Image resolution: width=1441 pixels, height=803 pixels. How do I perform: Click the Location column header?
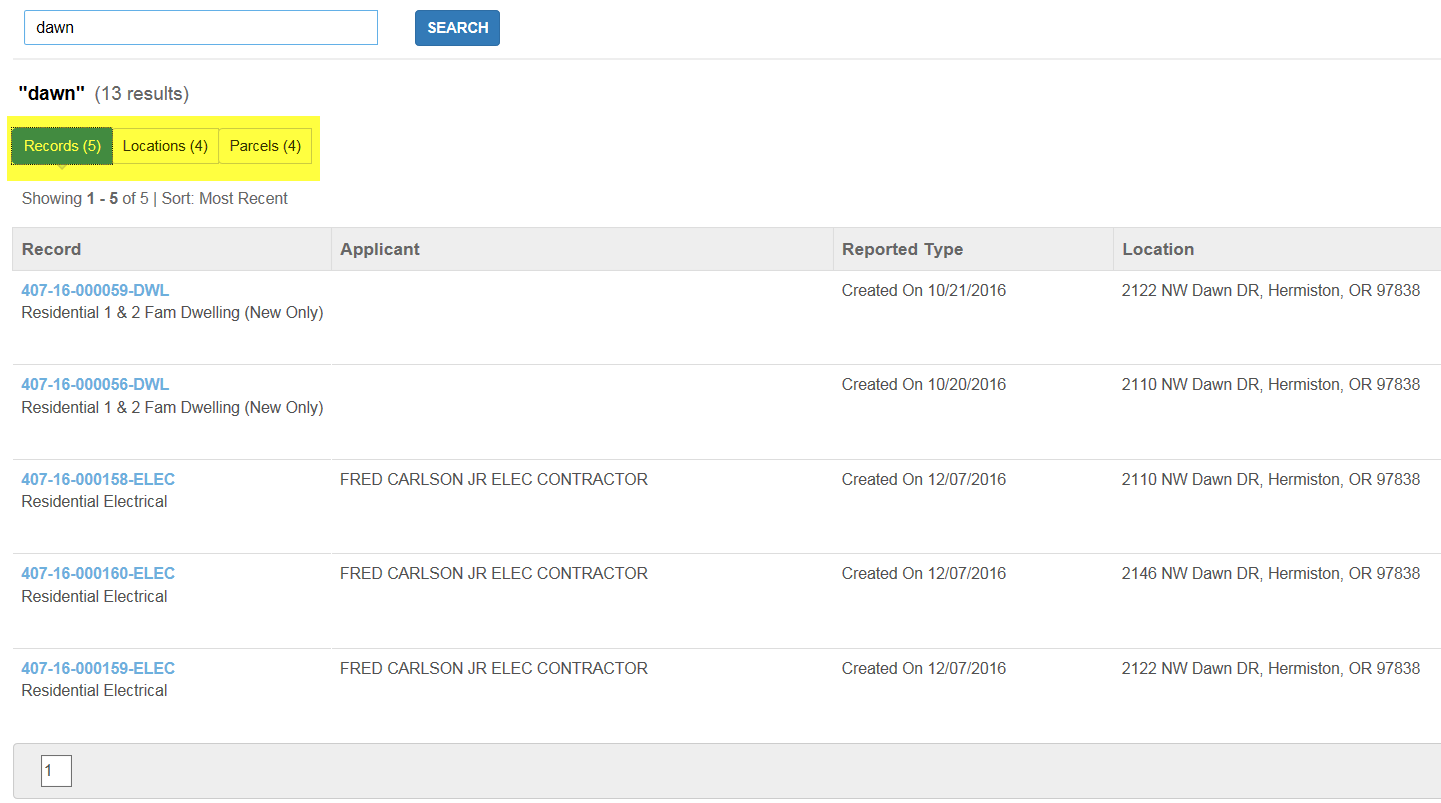[x=1158, y=249]
